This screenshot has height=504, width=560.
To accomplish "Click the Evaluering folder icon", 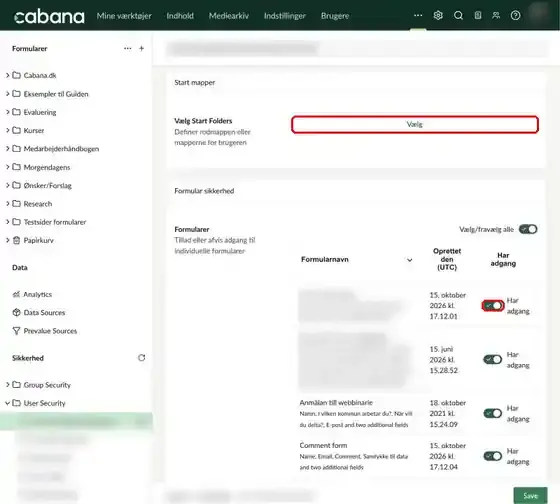I will [x=16, y=112].
